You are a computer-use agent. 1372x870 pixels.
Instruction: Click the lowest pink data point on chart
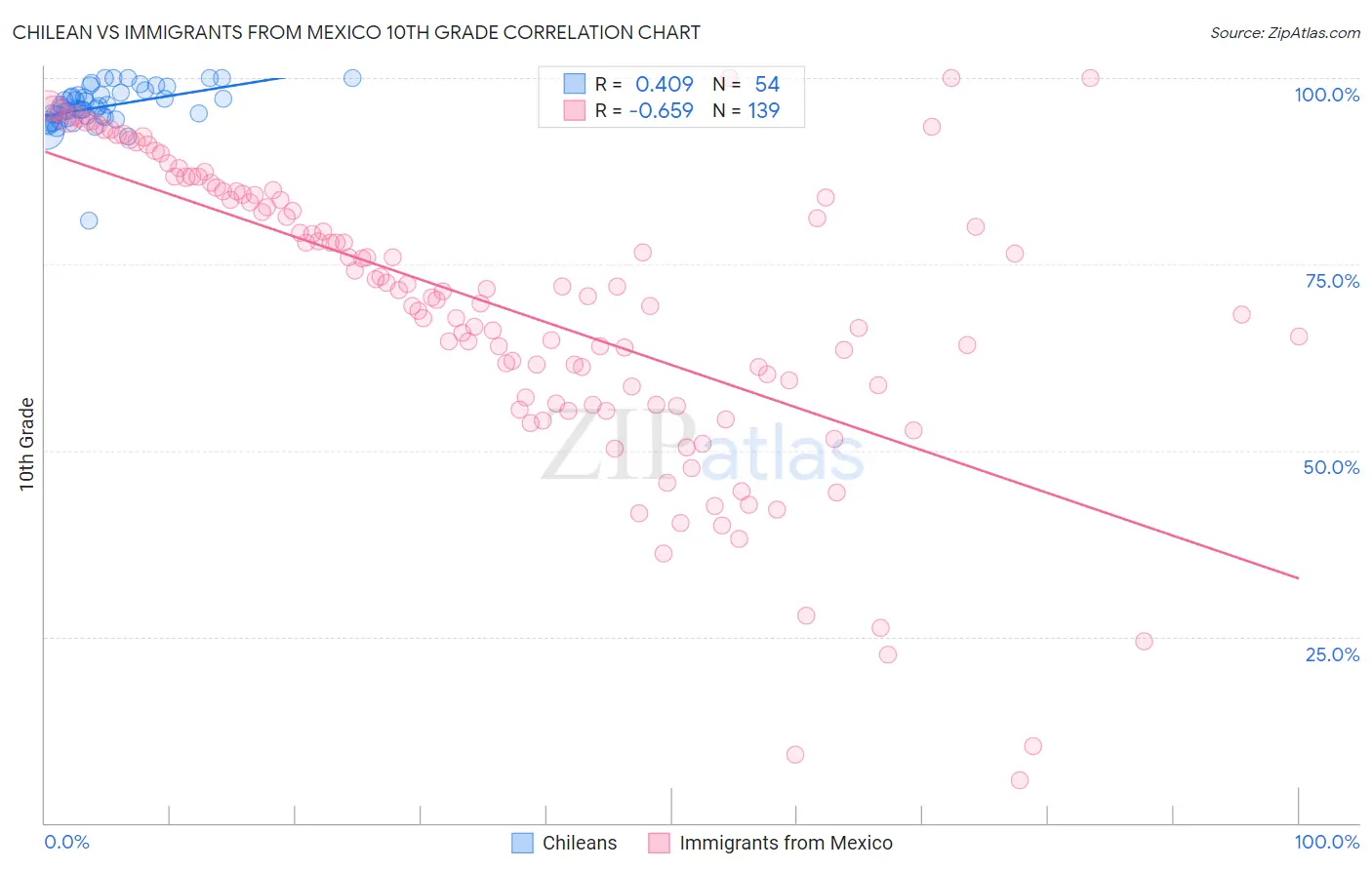[1020, 780]
